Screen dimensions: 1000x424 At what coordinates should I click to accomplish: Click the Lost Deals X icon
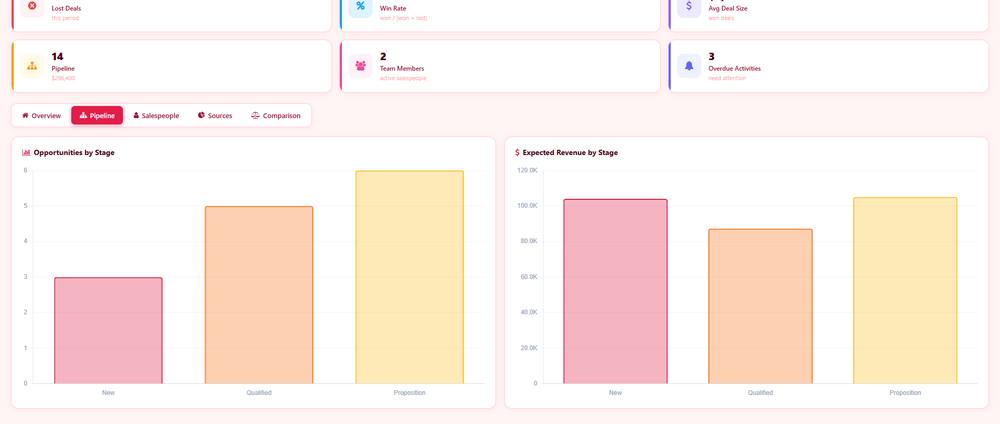click(x=32, y=6)
